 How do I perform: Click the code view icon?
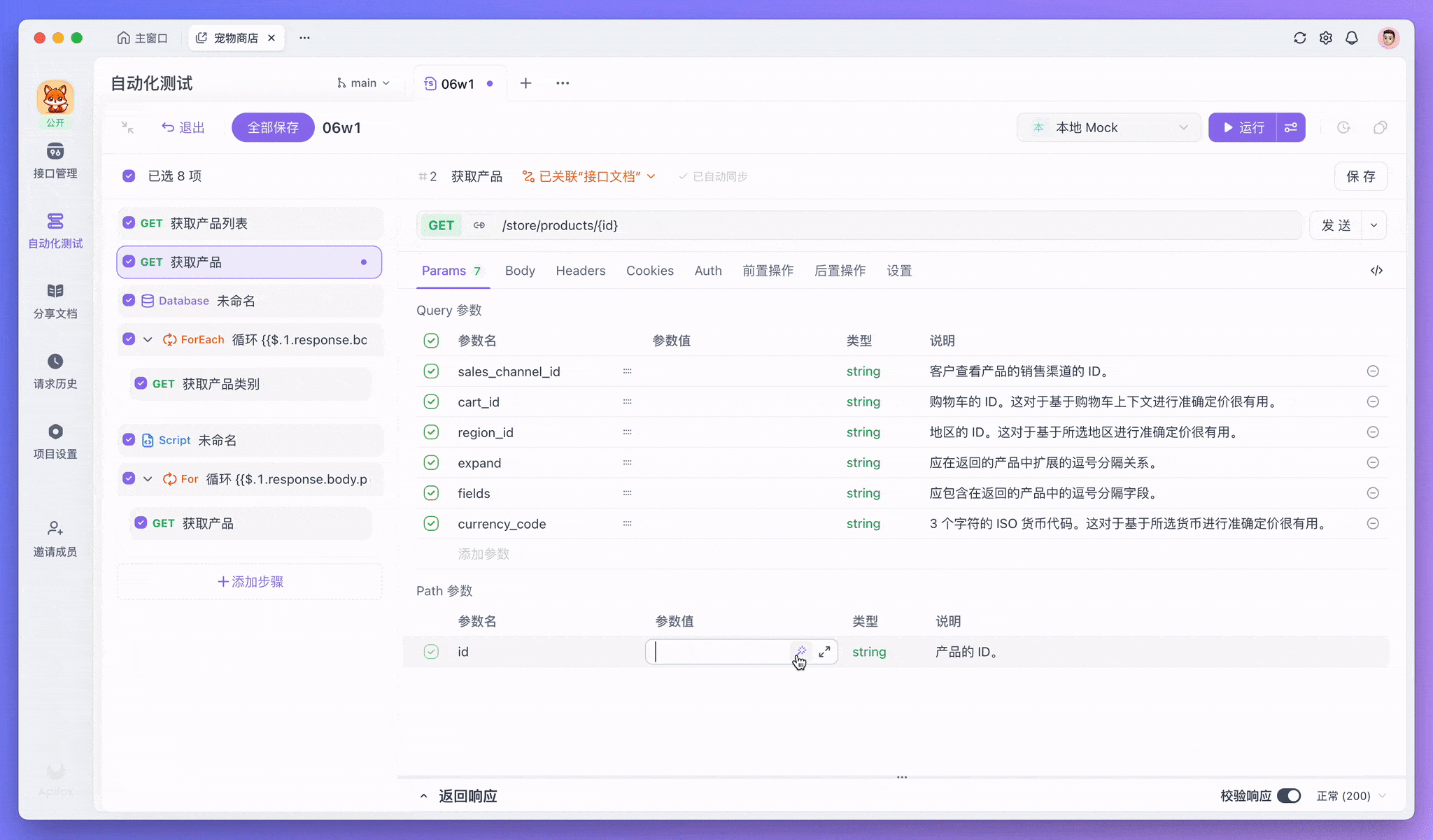(x=1376, y=271)
